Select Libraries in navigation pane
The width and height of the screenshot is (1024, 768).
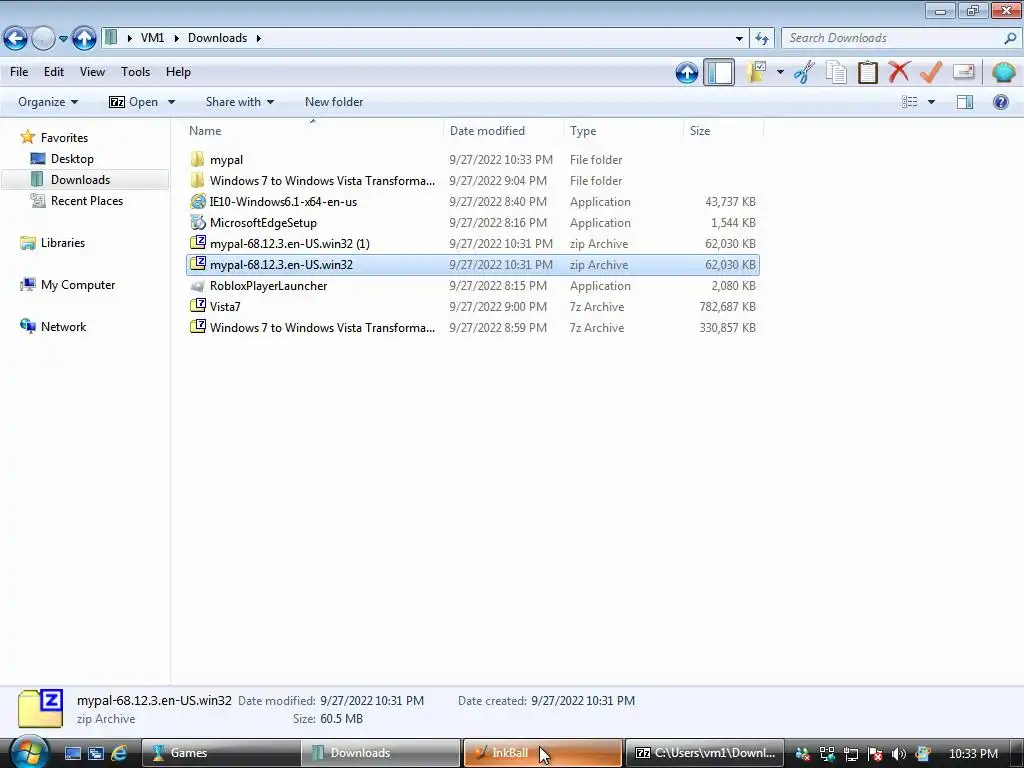point(63,243)
